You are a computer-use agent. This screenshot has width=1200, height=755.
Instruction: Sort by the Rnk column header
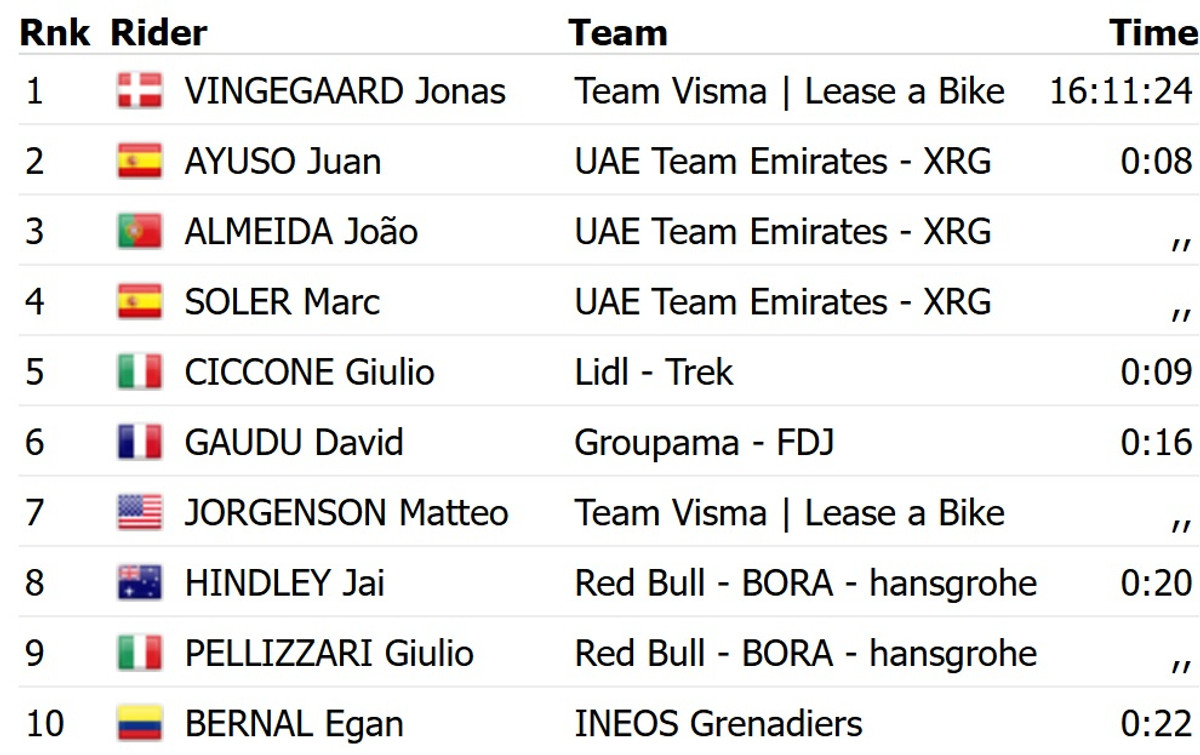[55, 33]
